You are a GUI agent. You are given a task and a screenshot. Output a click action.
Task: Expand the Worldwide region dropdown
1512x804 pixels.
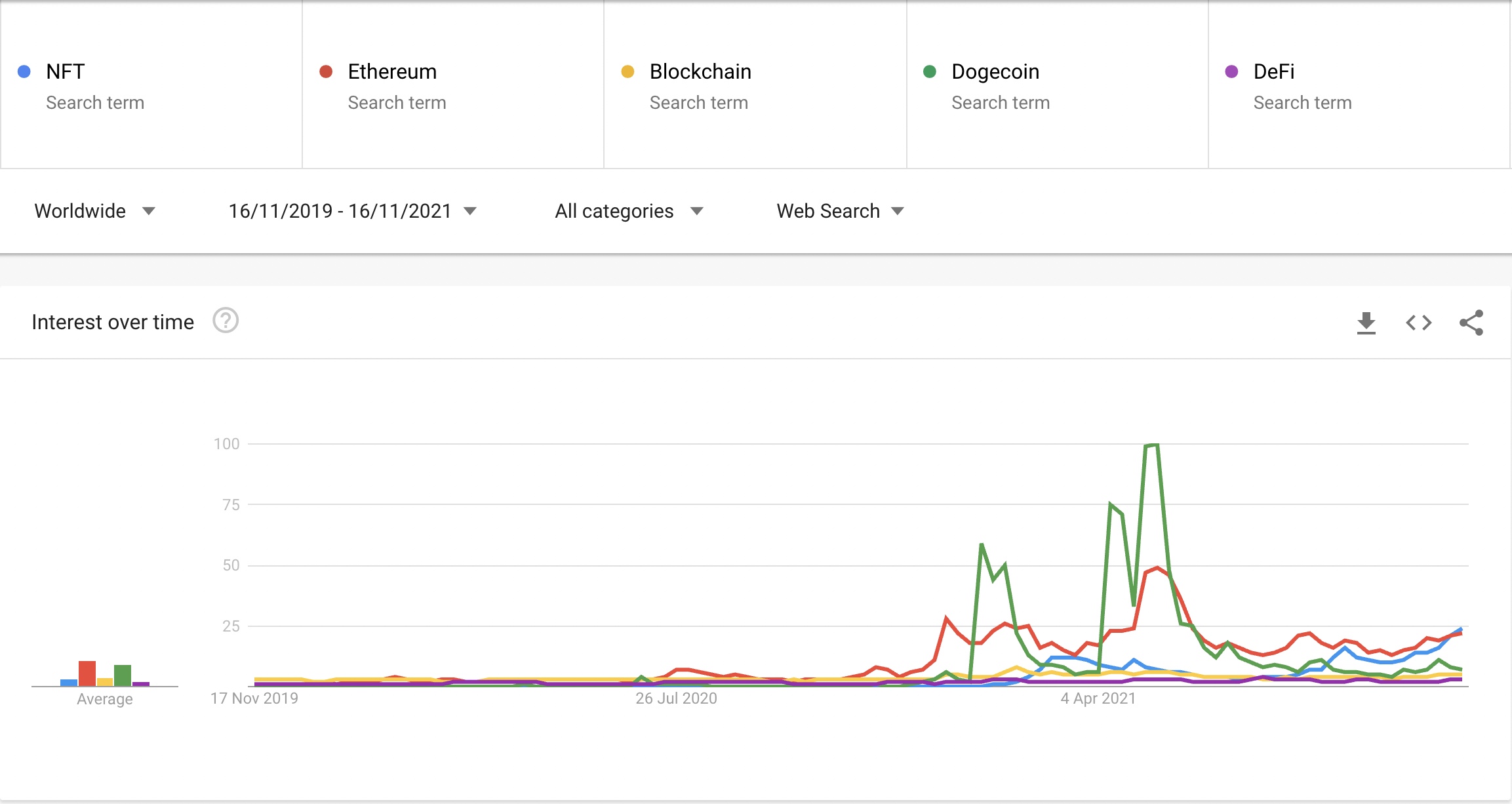94,211
